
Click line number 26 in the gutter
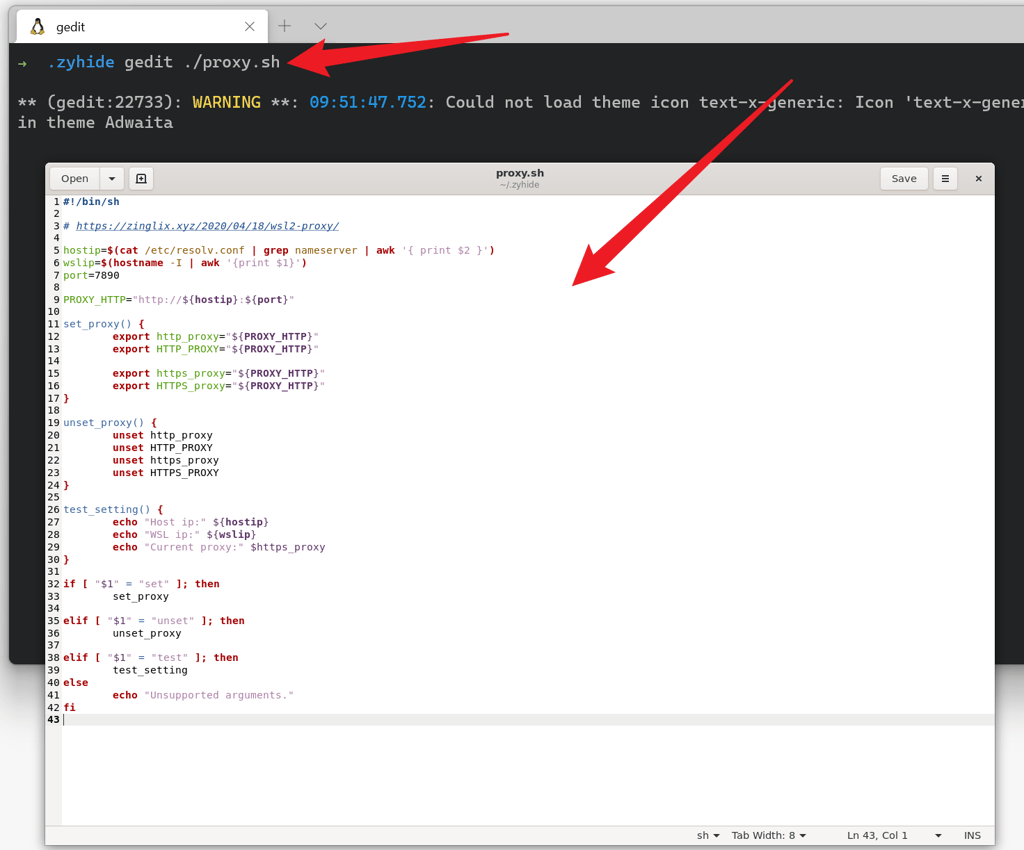pyautogui.click(x=53, y=509)
